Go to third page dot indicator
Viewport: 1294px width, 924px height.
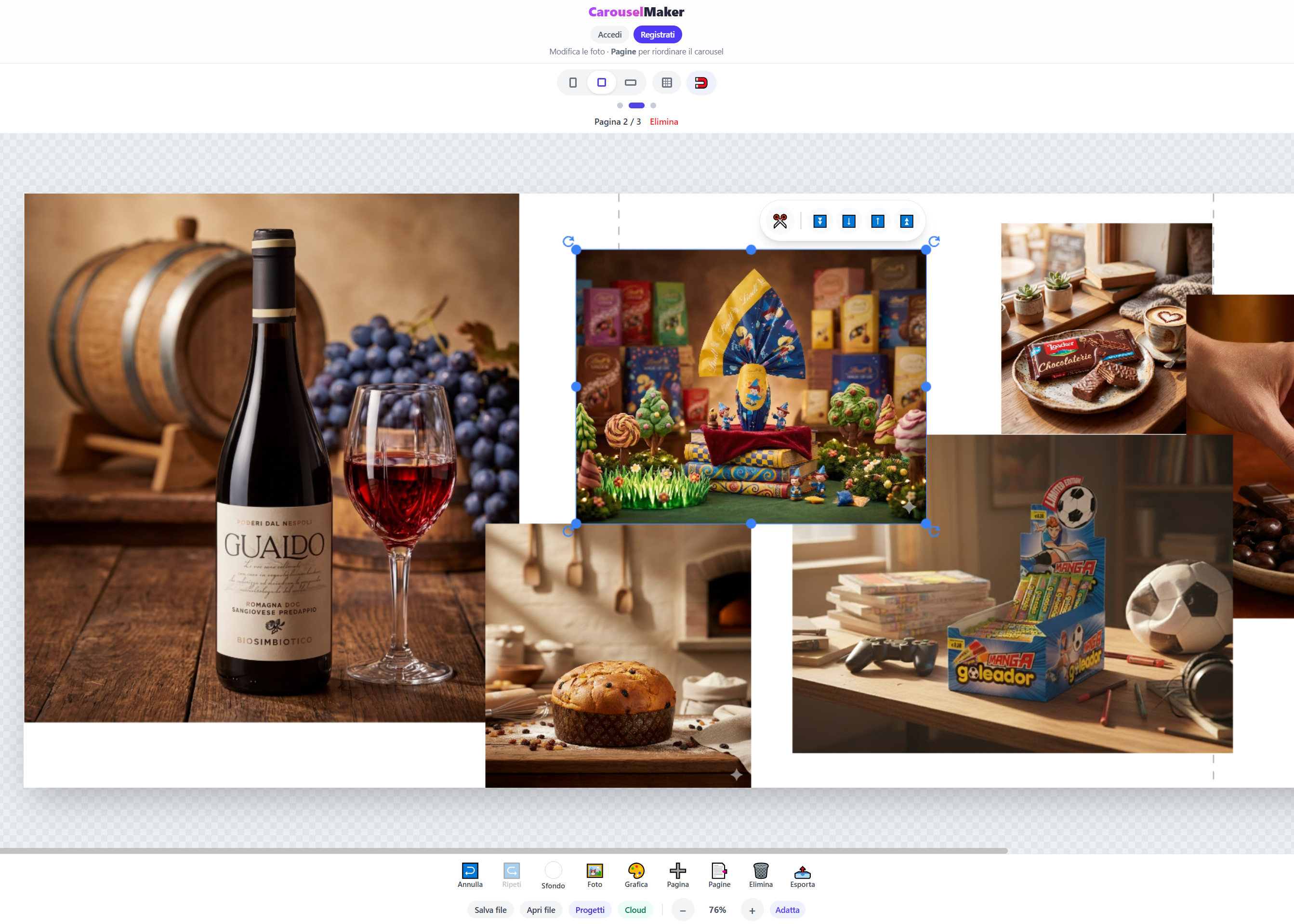[653, 105]
